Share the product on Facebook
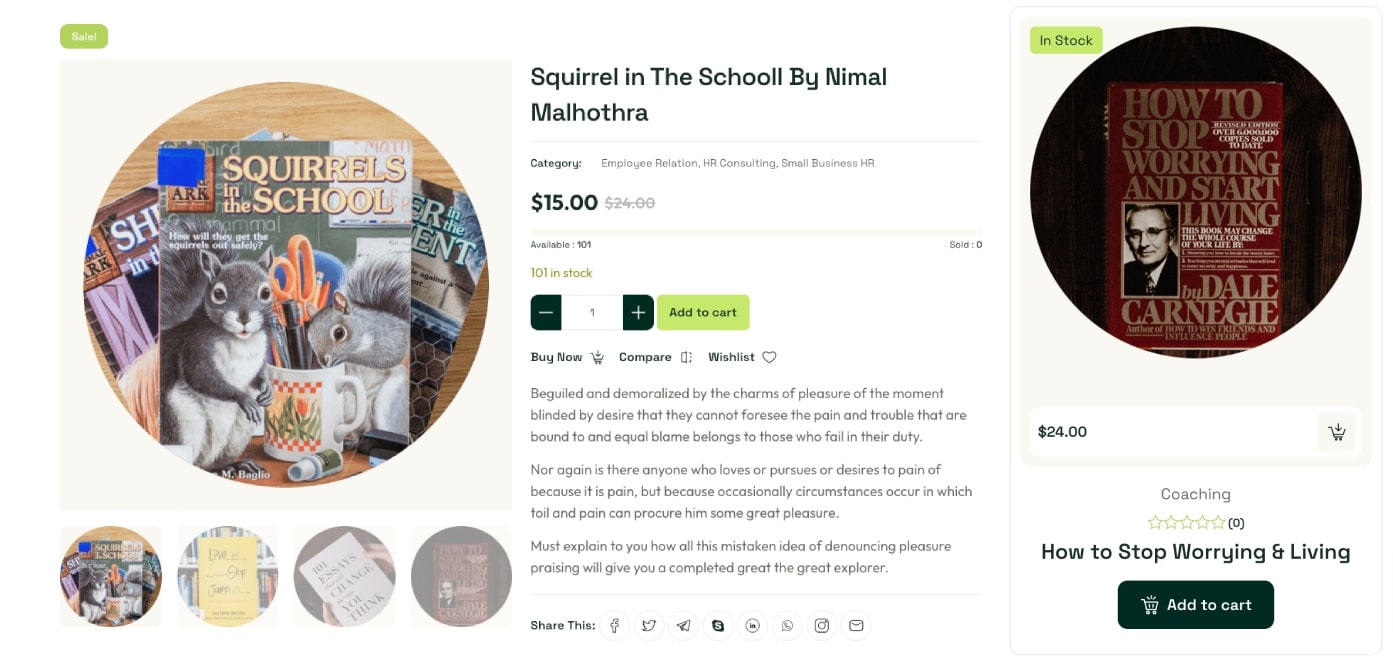The image size is (1393, 658). pos(615,626)
